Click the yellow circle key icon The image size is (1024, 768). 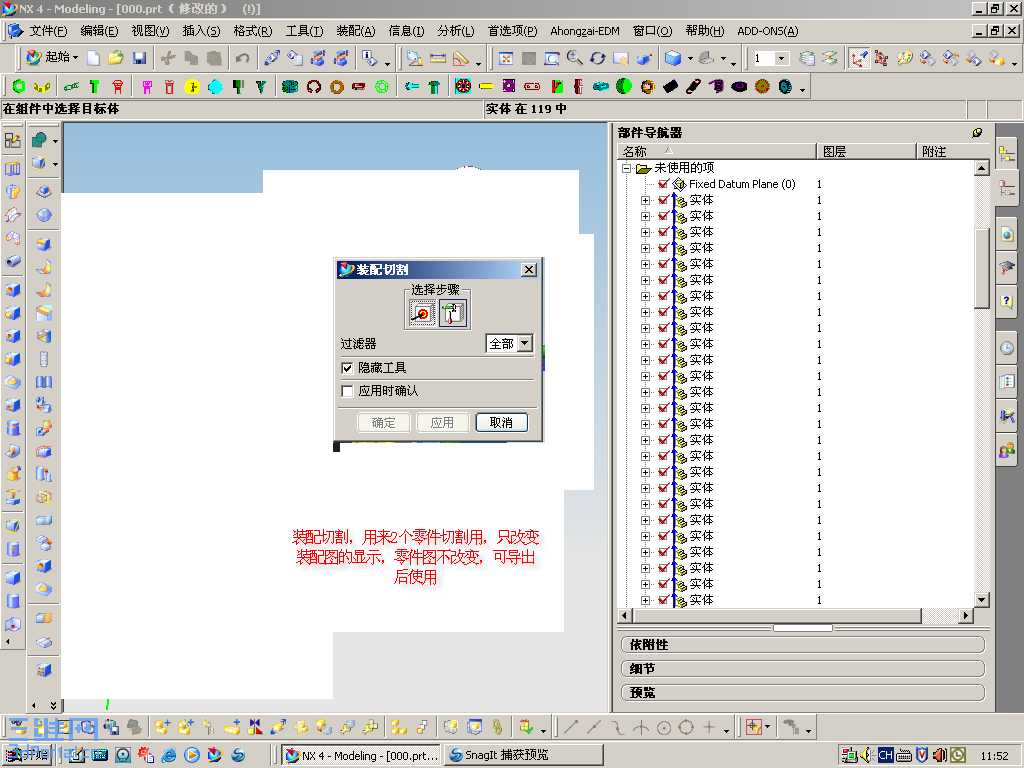pos(192,86)
